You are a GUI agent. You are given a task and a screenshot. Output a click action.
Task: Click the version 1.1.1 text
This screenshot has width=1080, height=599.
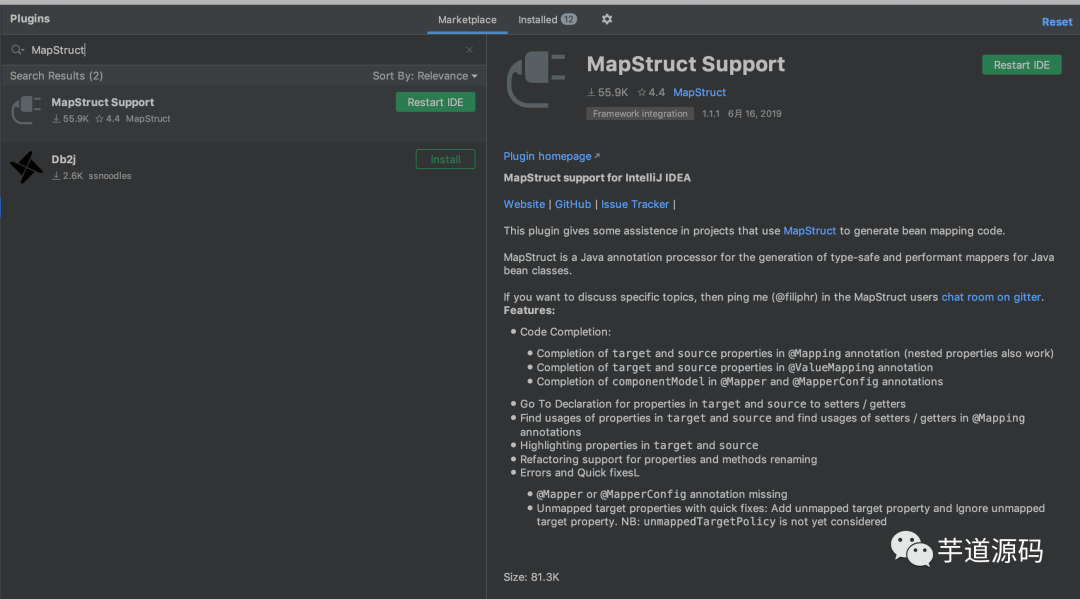(x=711, y=114)
